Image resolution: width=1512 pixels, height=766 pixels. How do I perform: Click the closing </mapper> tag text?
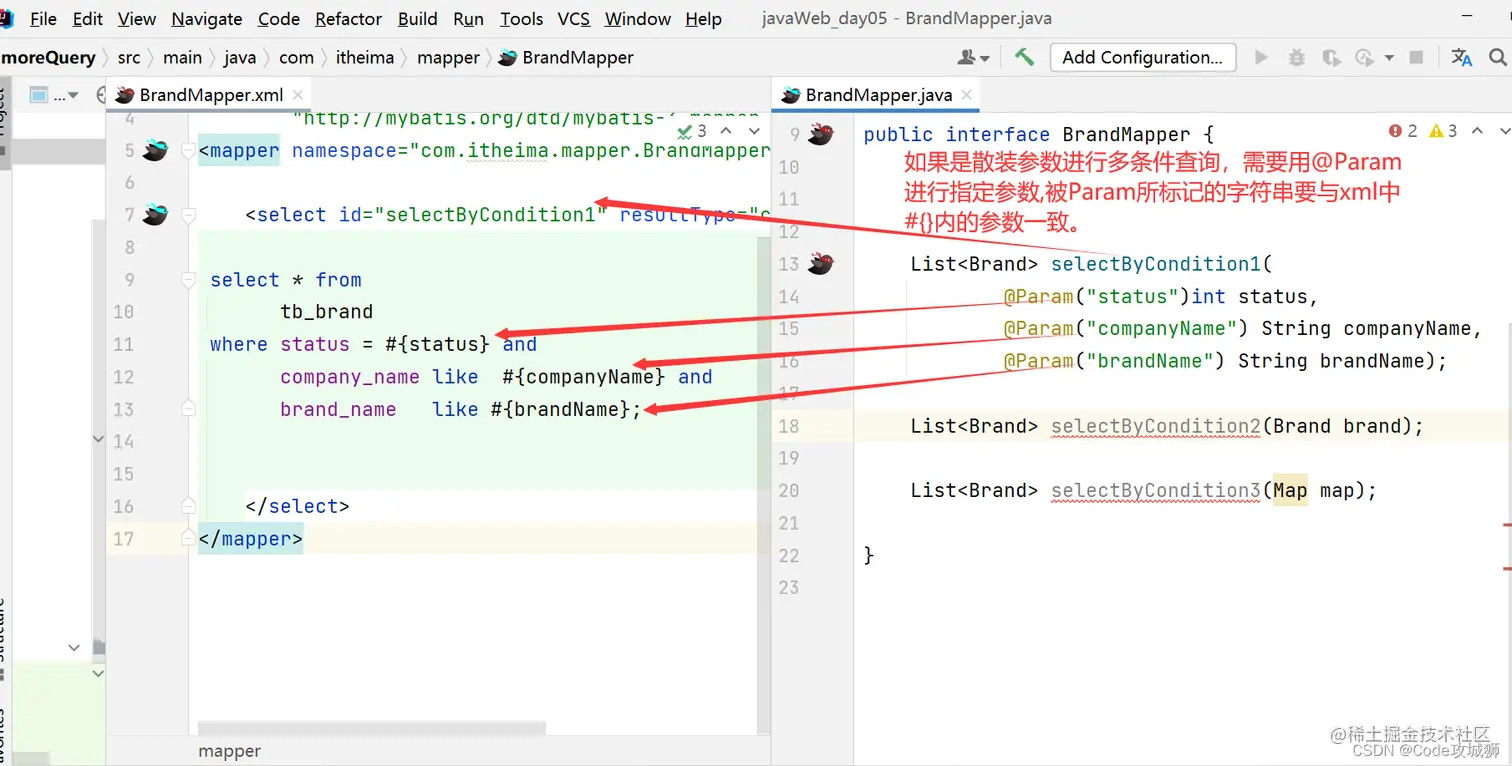251,539
